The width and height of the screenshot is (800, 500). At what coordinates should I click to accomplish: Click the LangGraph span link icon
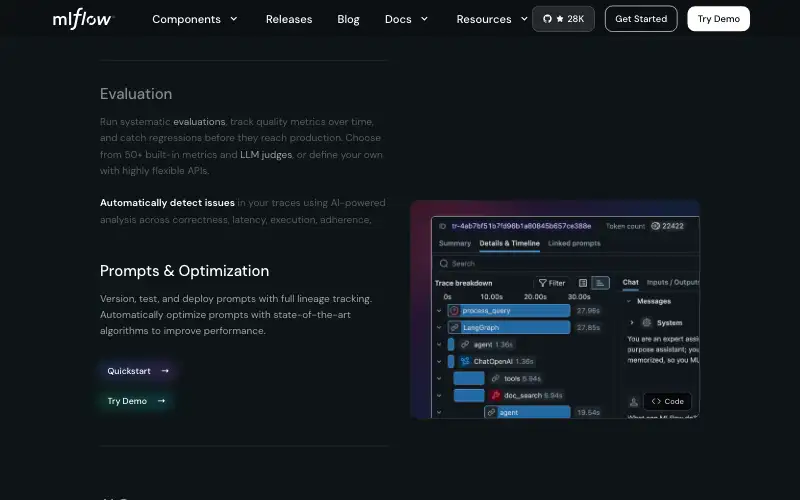[454, 327]
